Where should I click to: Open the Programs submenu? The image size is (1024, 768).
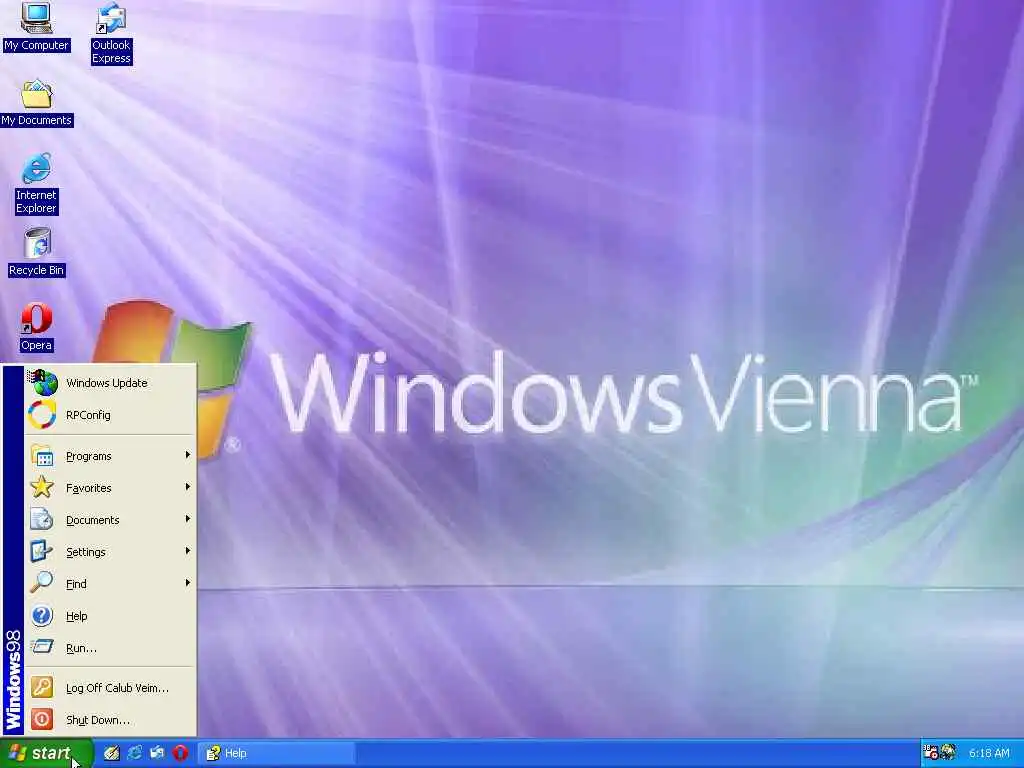pyautogui.click(x=110, y=456)
